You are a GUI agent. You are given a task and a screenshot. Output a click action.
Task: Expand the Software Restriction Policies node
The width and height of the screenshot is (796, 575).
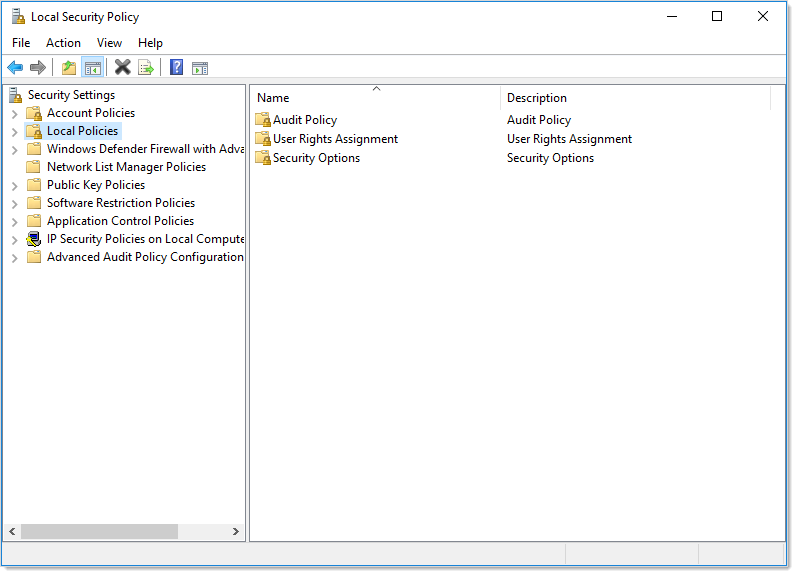tap(15, 205)
